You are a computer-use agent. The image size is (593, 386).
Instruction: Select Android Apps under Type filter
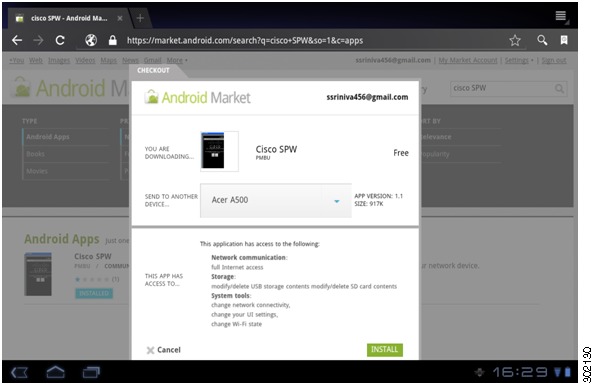(48, 137)
